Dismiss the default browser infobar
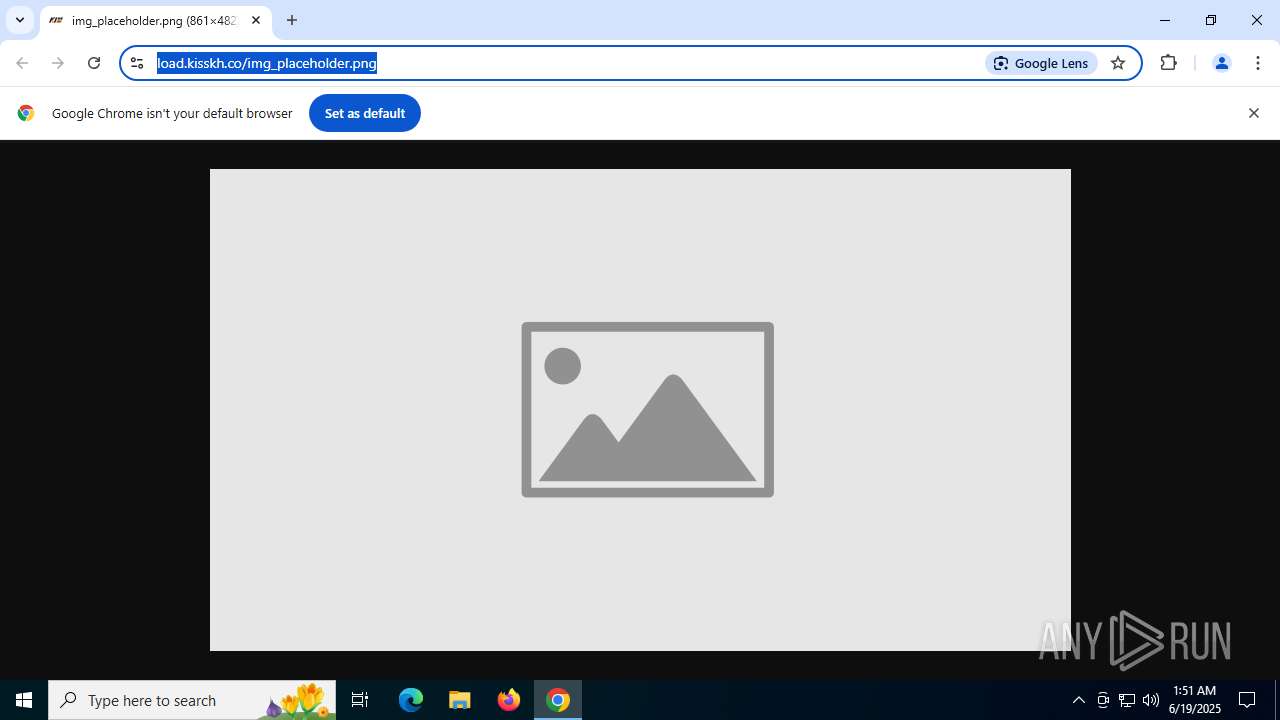The height and width of the screenshot is (720, 1280). pyautogui.click(x=1253, y=113)
